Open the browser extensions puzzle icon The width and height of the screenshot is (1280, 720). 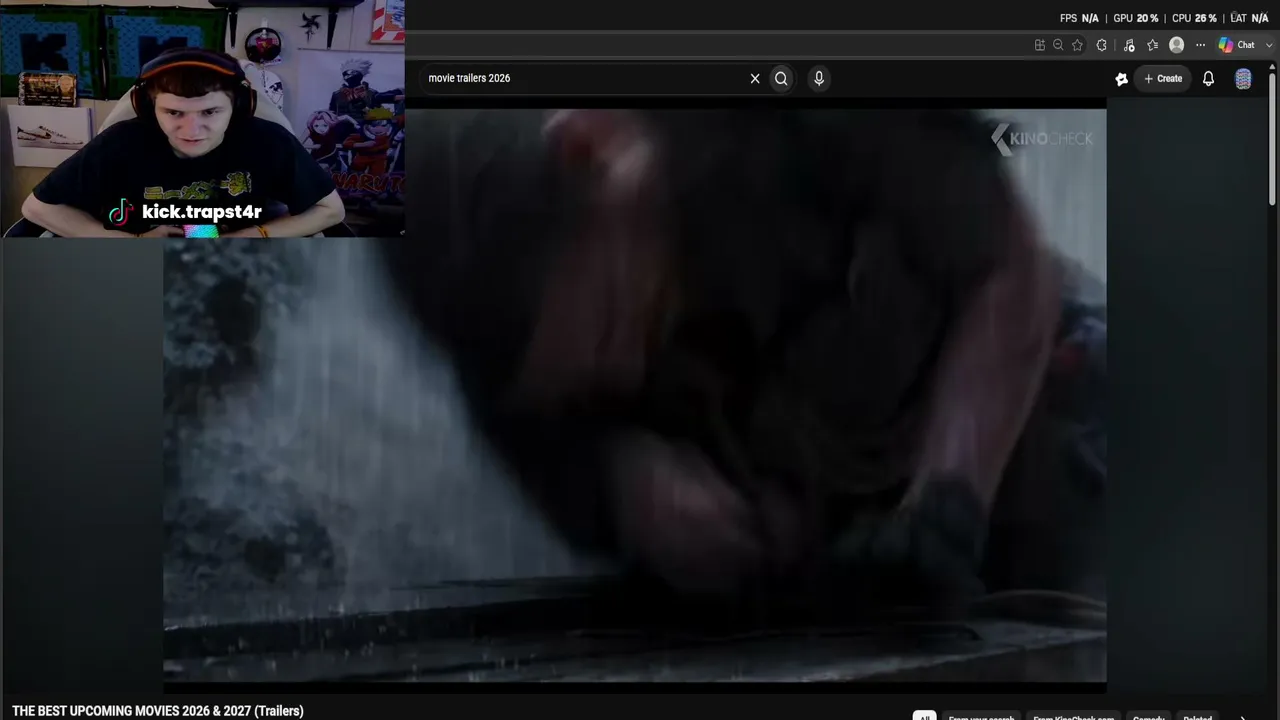click(1102, 45)
